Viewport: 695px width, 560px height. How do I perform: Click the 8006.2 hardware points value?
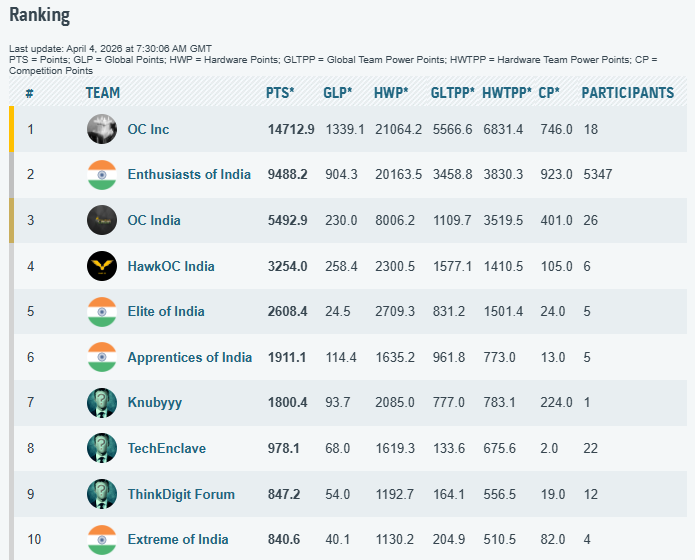pos(395,220)
